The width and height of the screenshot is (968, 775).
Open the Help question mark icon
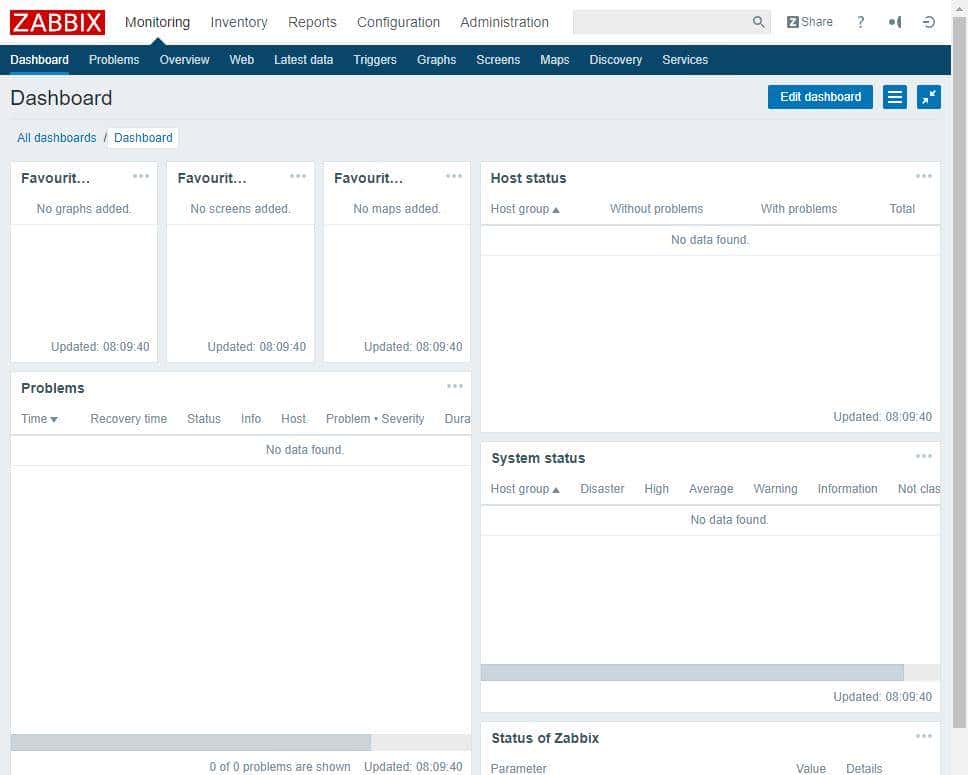coord(860,22)
